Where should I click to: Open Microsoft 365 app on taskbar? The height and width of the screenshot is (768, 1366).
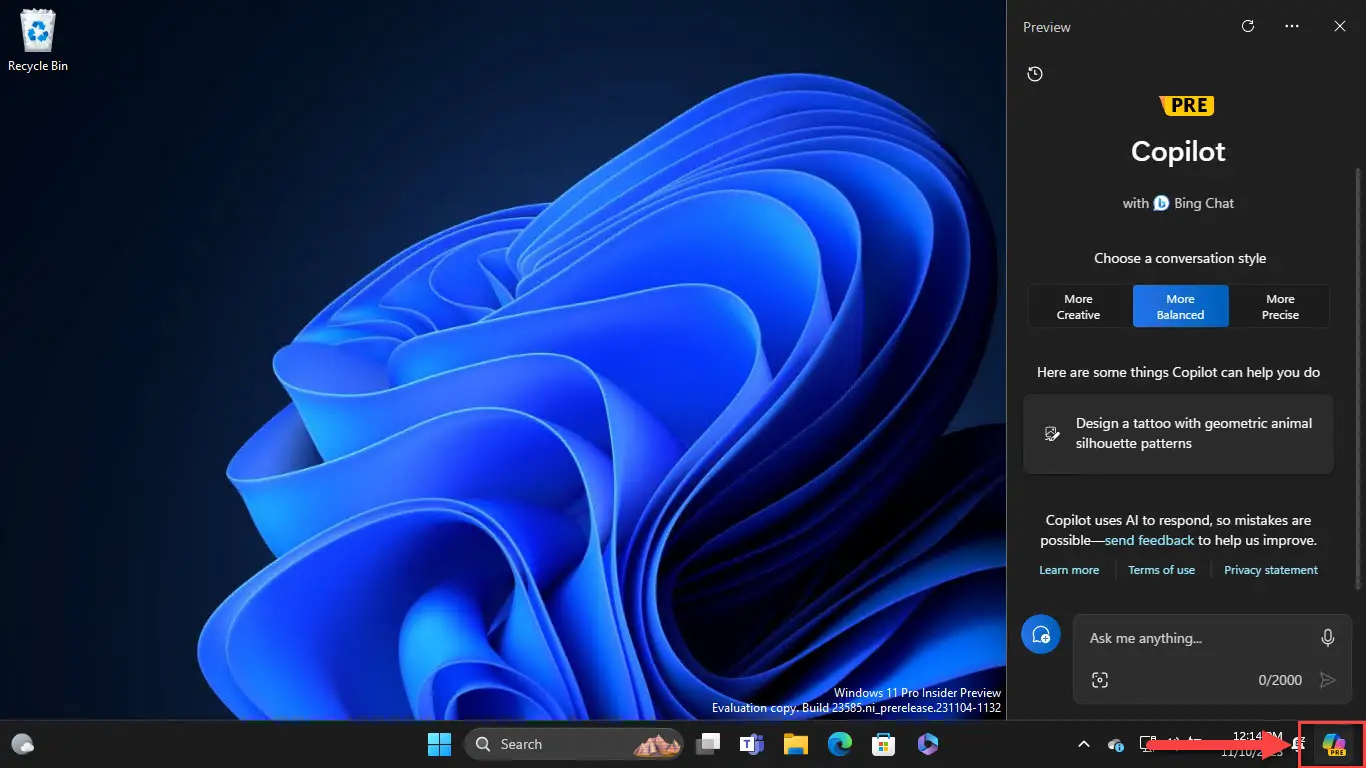(927, 744)
